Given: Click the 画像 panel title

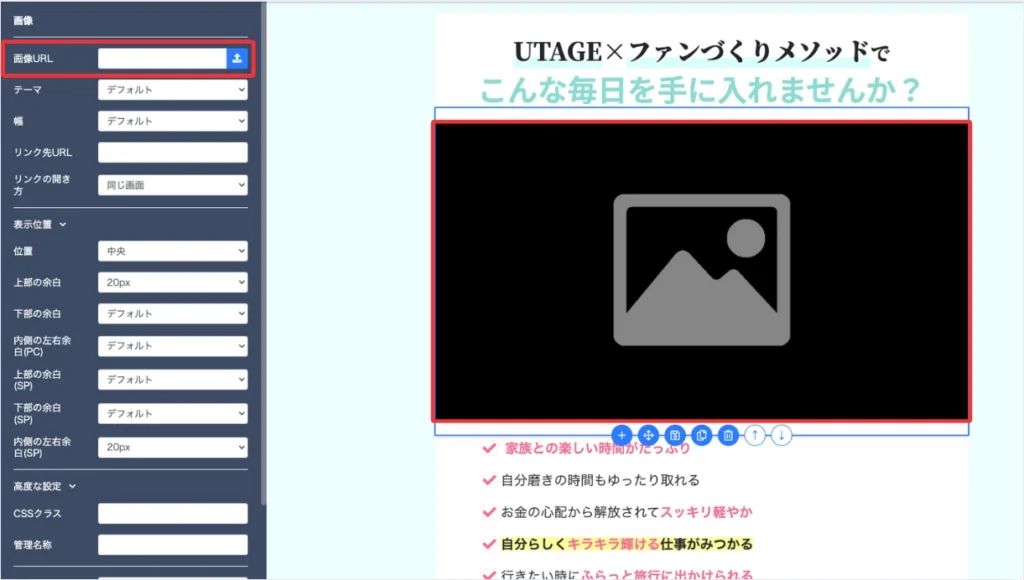Looking at the screenshot, I should click(23, 20).
